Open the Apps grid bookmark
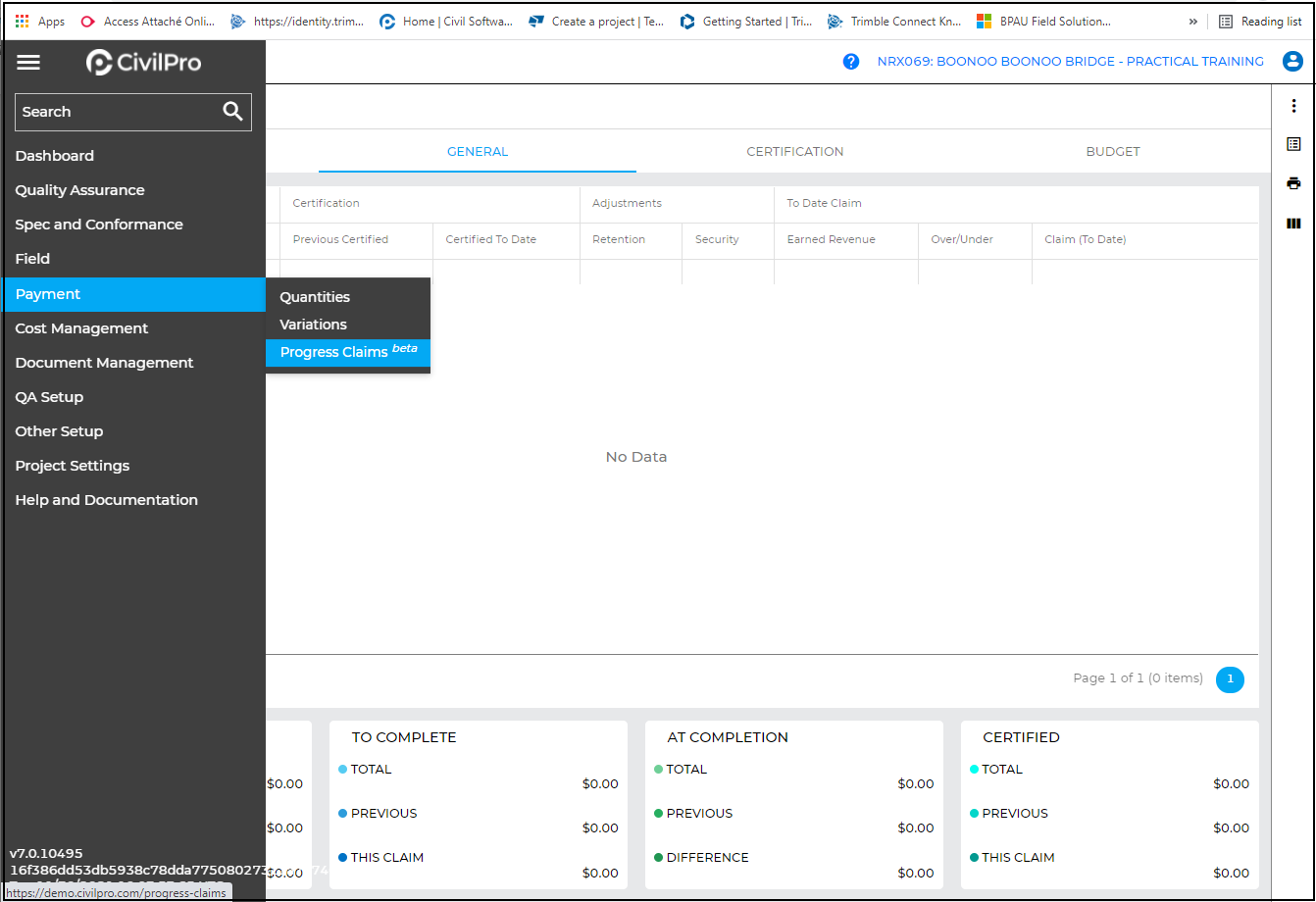 tap(40, 22)
